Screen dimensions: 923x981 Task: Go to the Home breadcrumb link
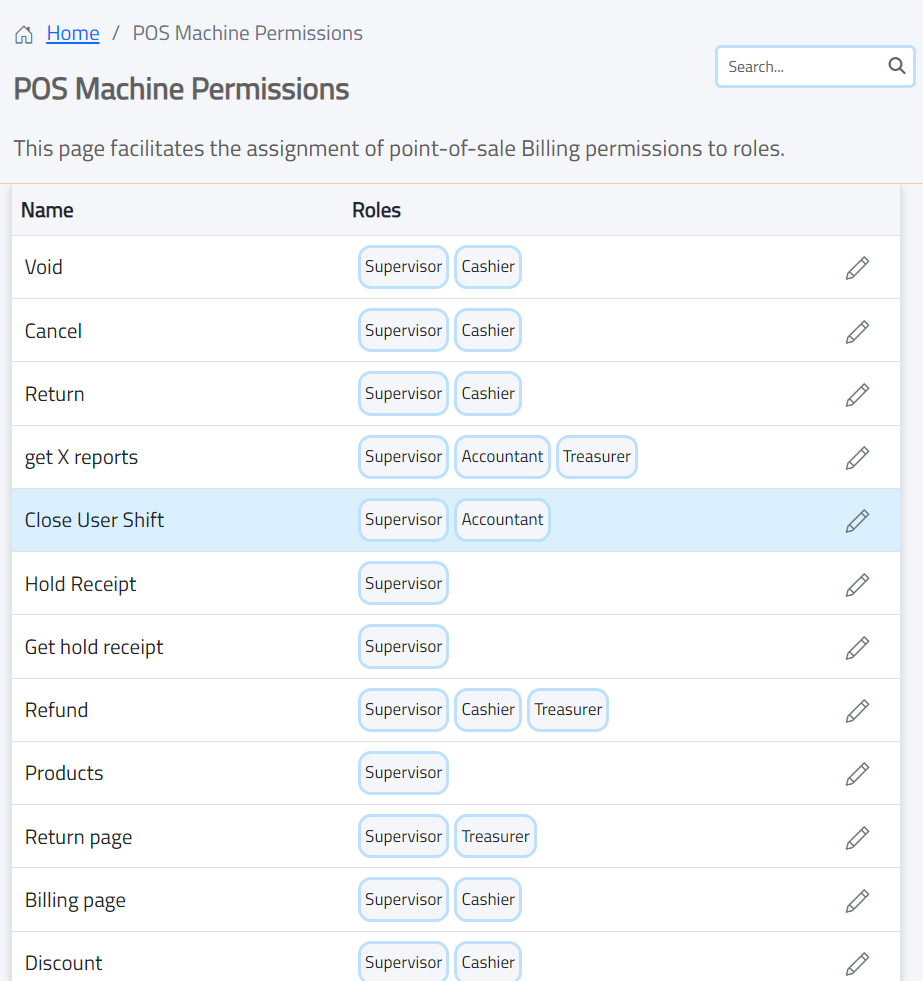coord(73,34)
